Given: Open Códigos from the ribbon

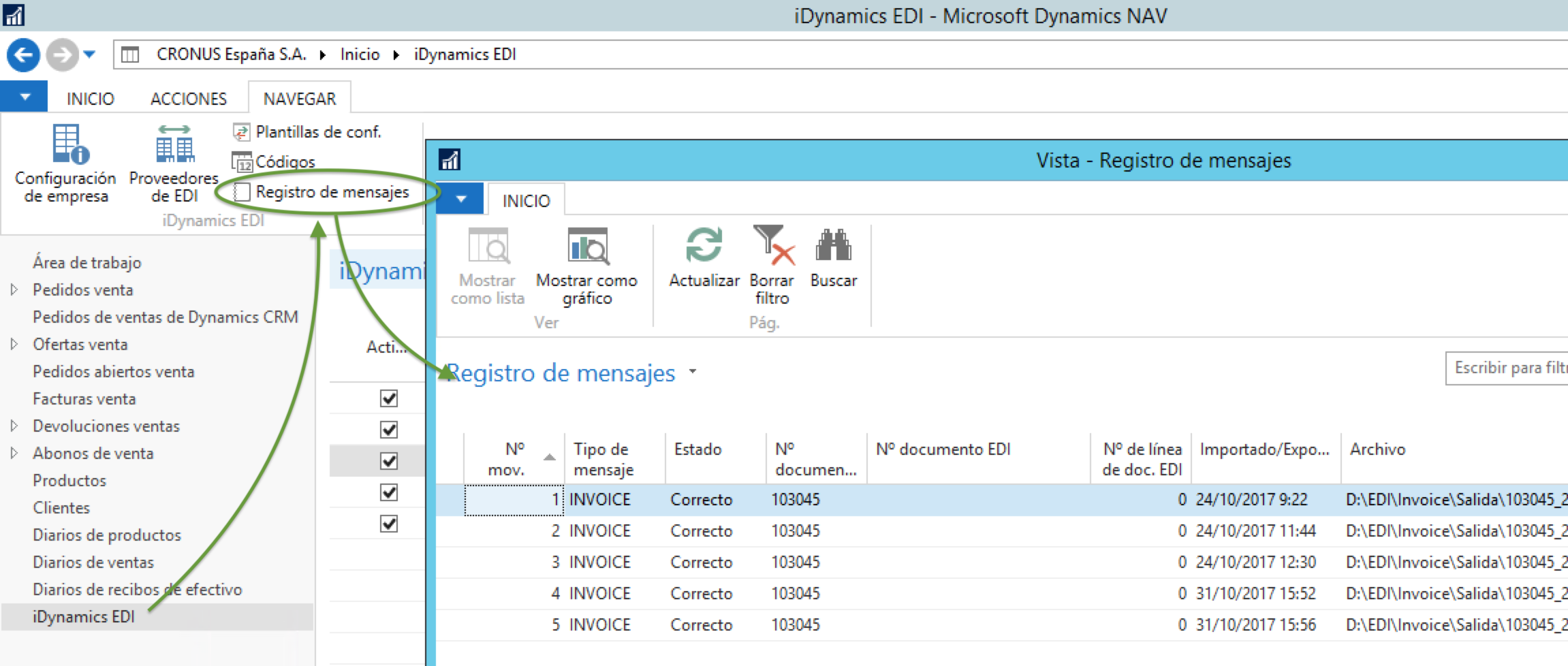Looking at the screenshot, I should click(274, 161).
